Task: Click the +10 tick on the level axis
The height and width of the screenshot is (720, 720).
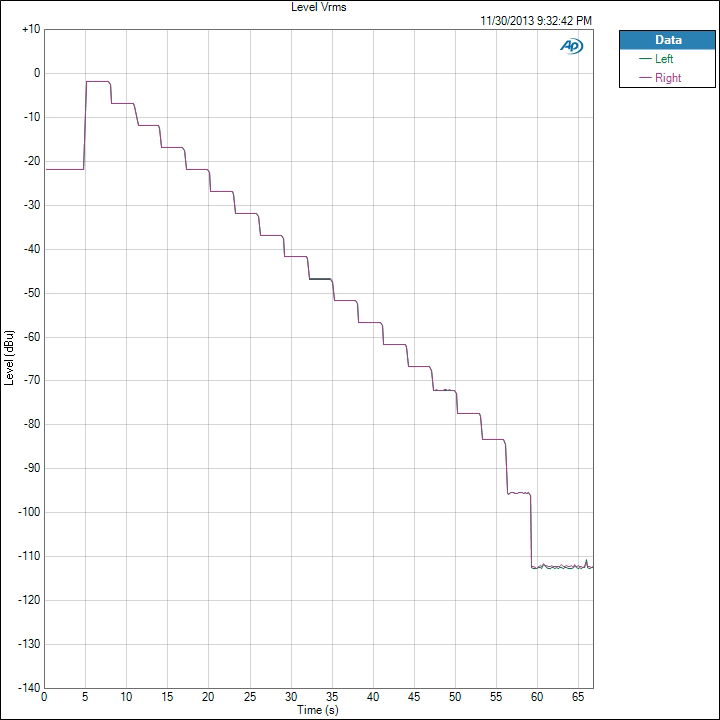Action: (29, 29)
